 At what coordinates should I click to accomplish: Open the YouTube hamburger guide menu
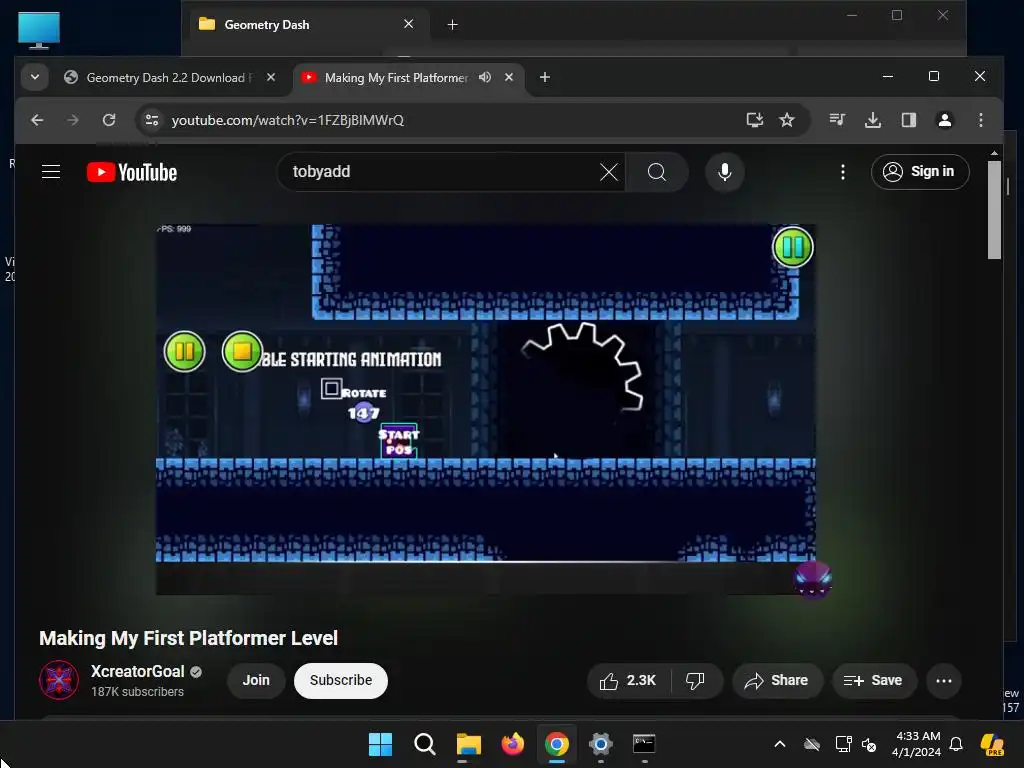click(51, 172)
